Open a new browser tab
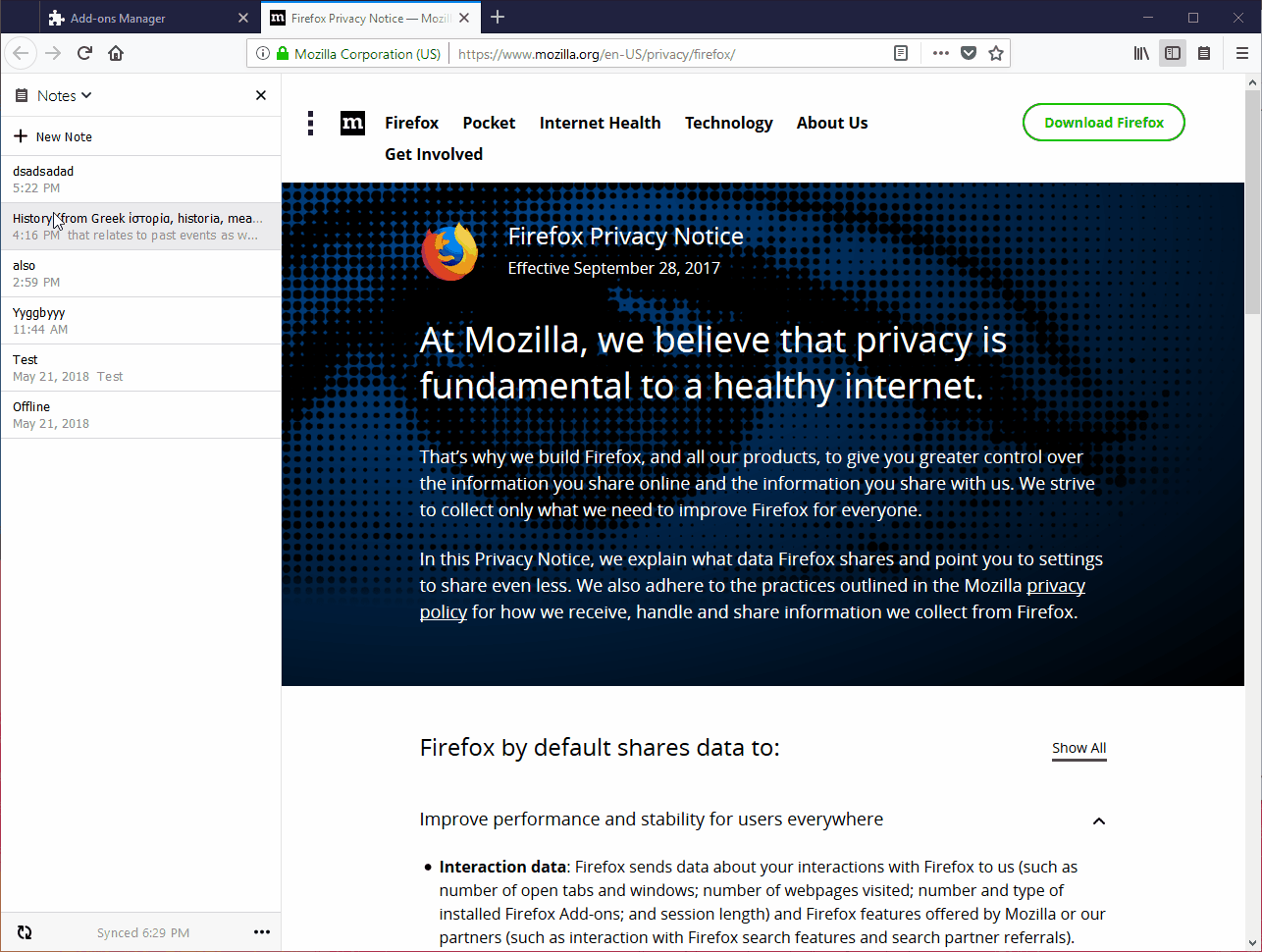This screenshot has width=1262, height=952. pos(498,17)
